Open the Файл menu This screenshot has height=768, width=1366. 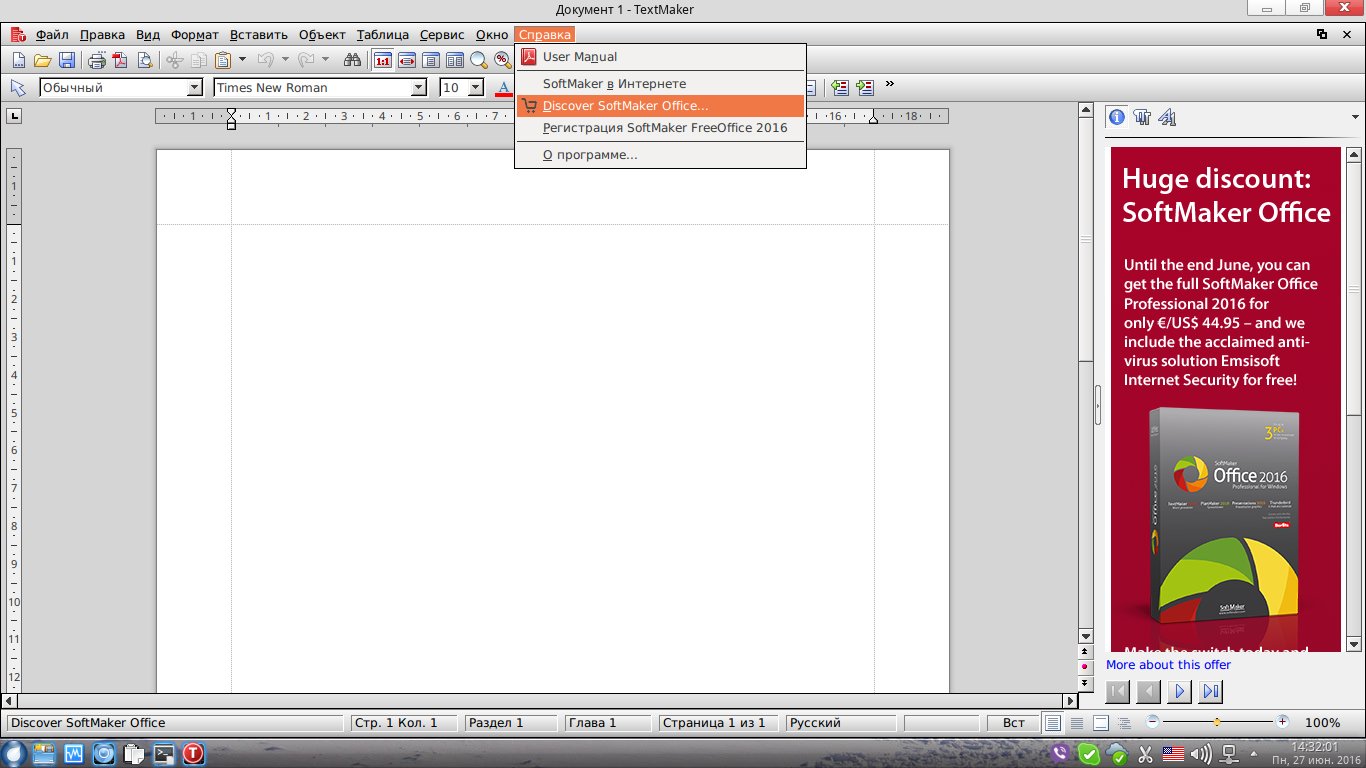[52, 35]
